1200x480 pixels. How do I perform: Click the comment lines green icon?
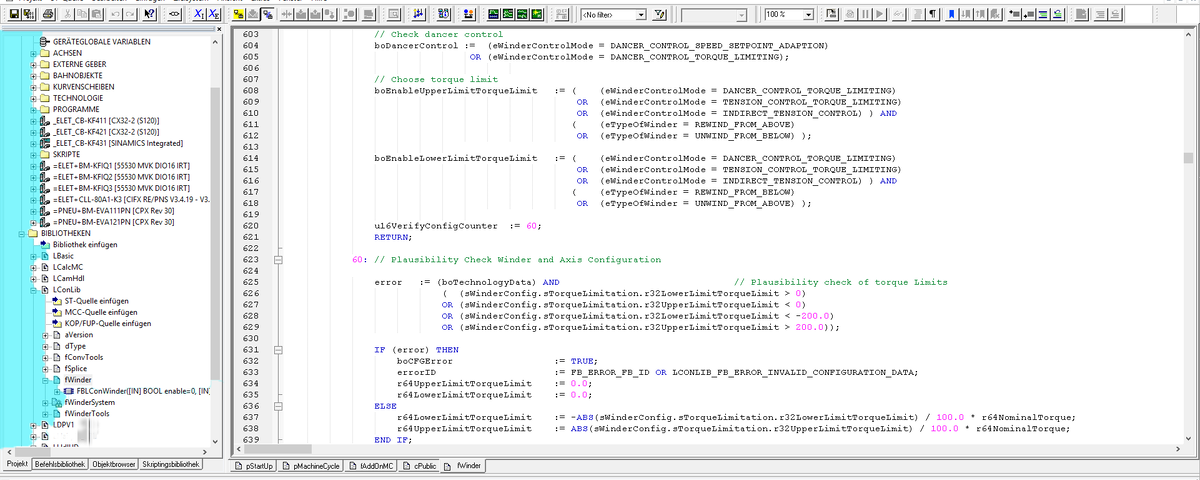click(x=1043, y=14)
